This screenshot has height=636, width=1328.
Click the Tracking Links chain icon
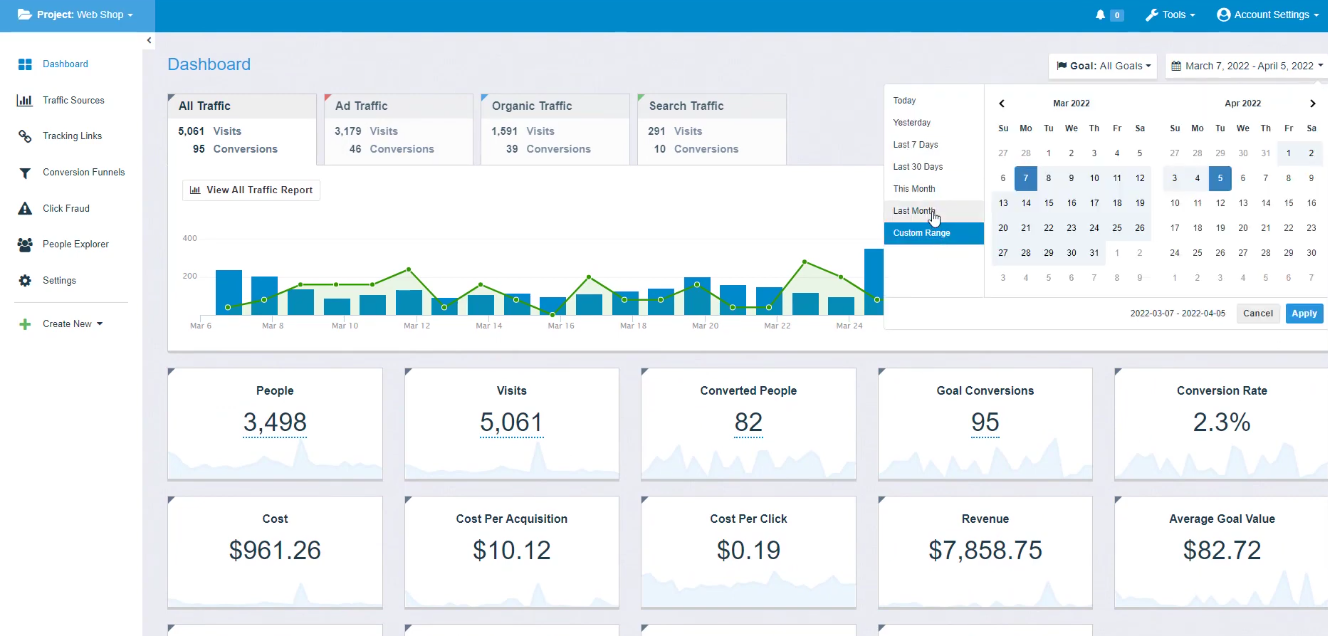click(25, 136)
